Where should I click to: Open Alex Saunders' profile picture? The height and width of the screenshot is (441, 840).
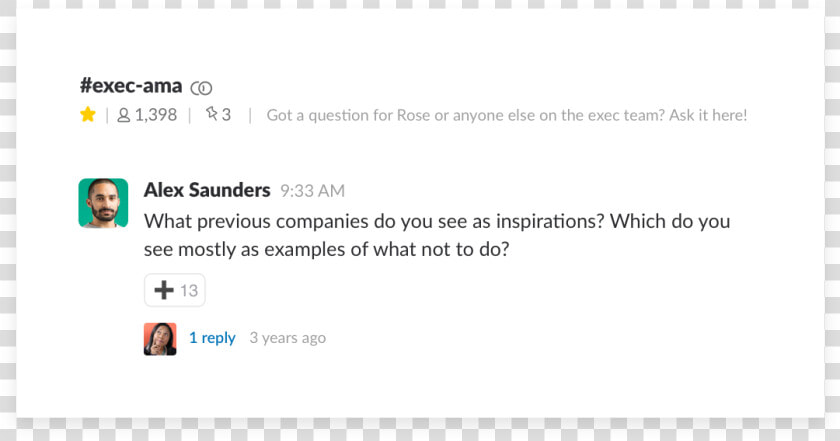pos(103,203)
